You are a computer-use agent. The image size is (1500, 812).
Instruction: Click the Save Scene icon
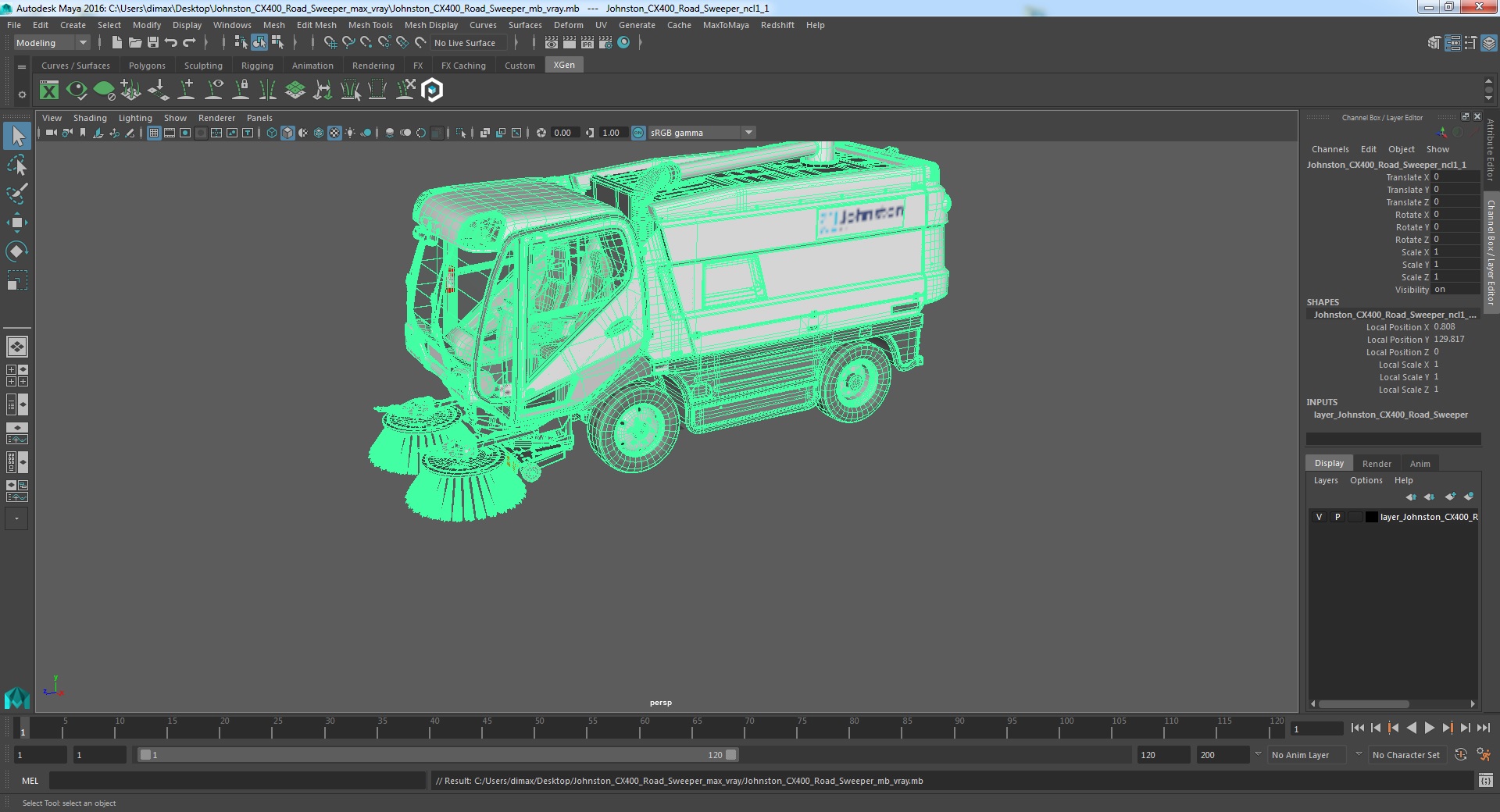point(153,43)
